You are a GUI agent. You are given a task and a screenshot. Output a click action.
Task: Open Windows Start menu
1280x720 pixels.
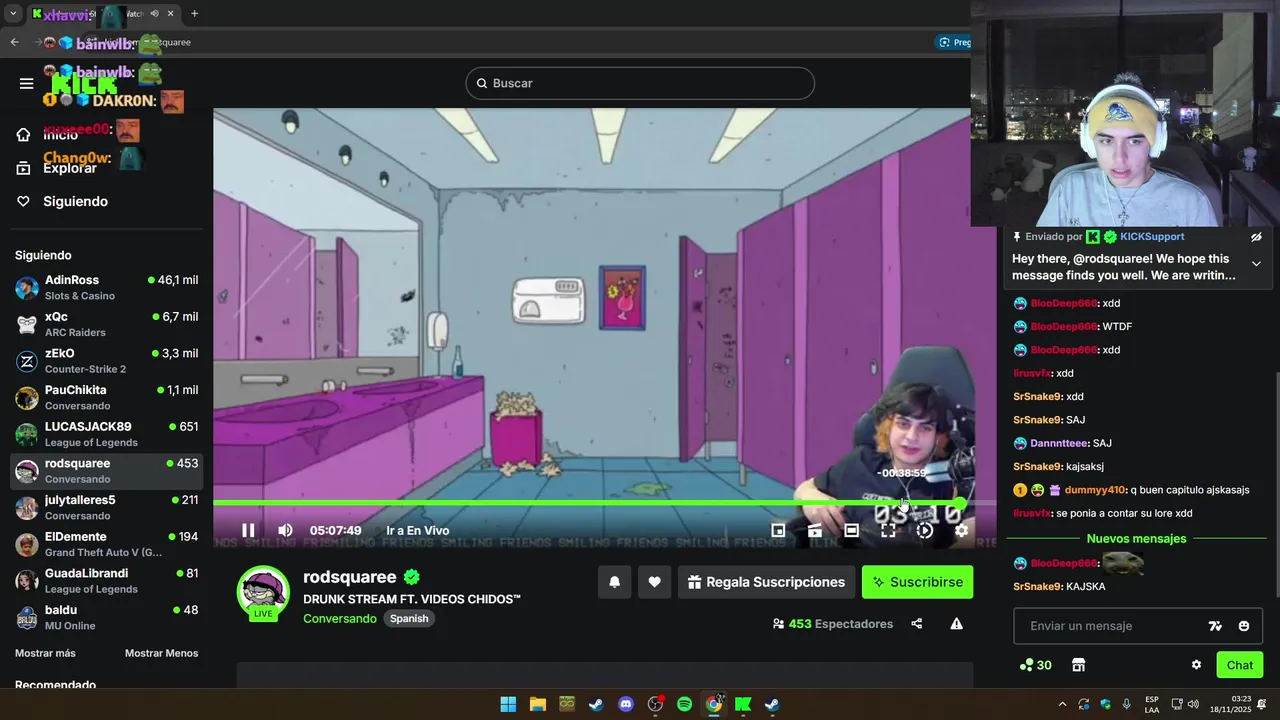click(508, 704)
